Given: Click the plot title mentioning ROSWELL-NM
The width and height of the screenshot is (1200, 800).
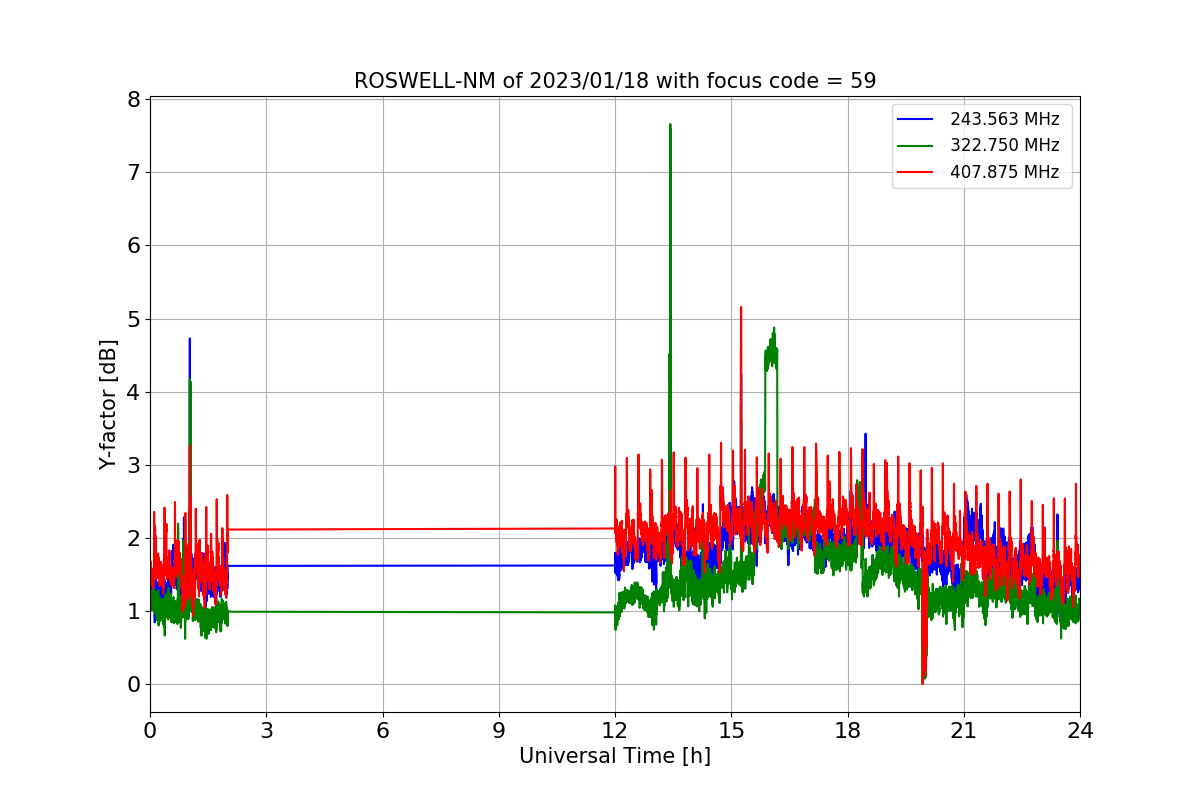Looking at the screenshot, I should pyautogui.click(x=615, y=81).
